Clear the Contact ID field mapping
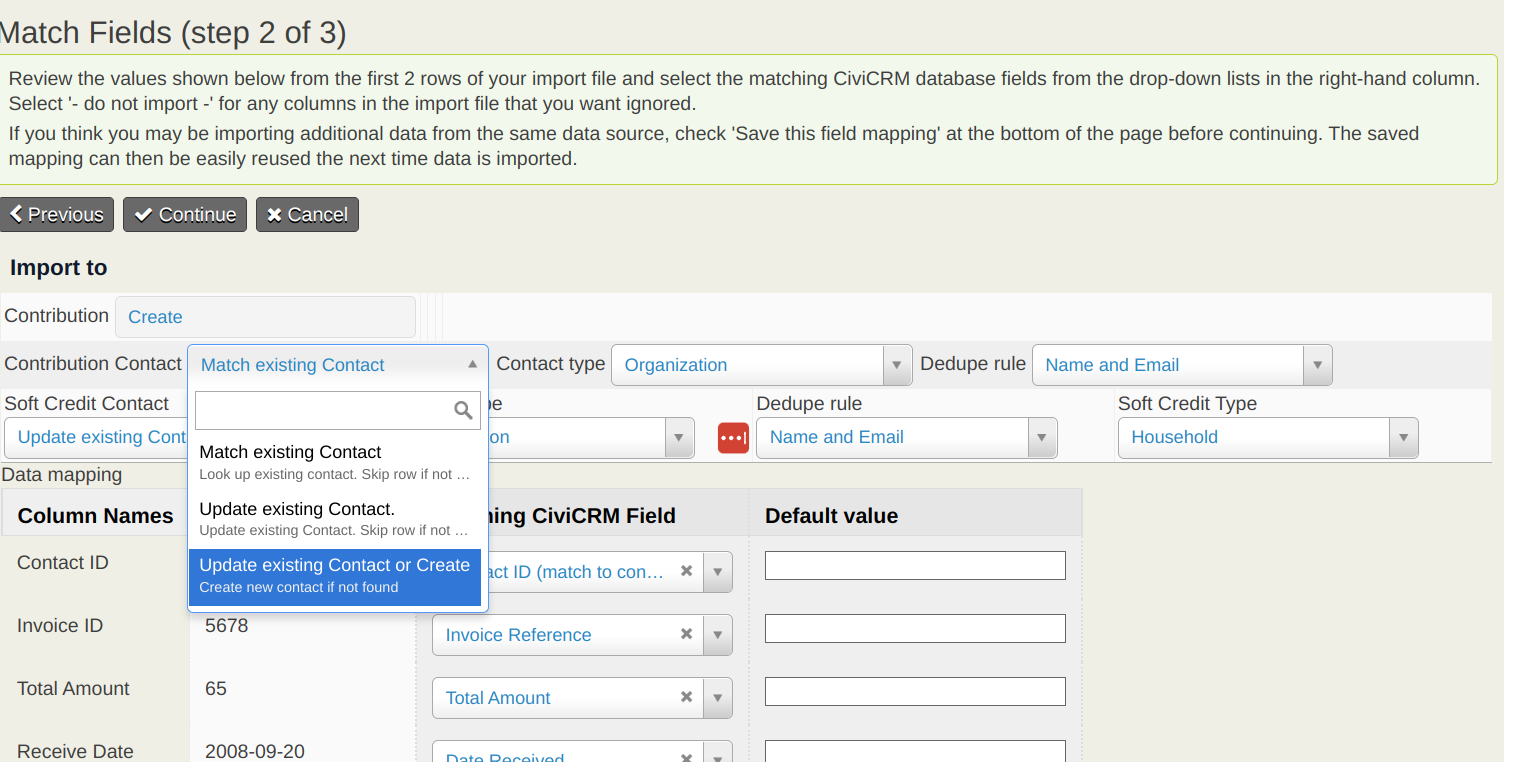This screenshot has width=1518, height=762. pyautogui.click(x=686, y=571)
